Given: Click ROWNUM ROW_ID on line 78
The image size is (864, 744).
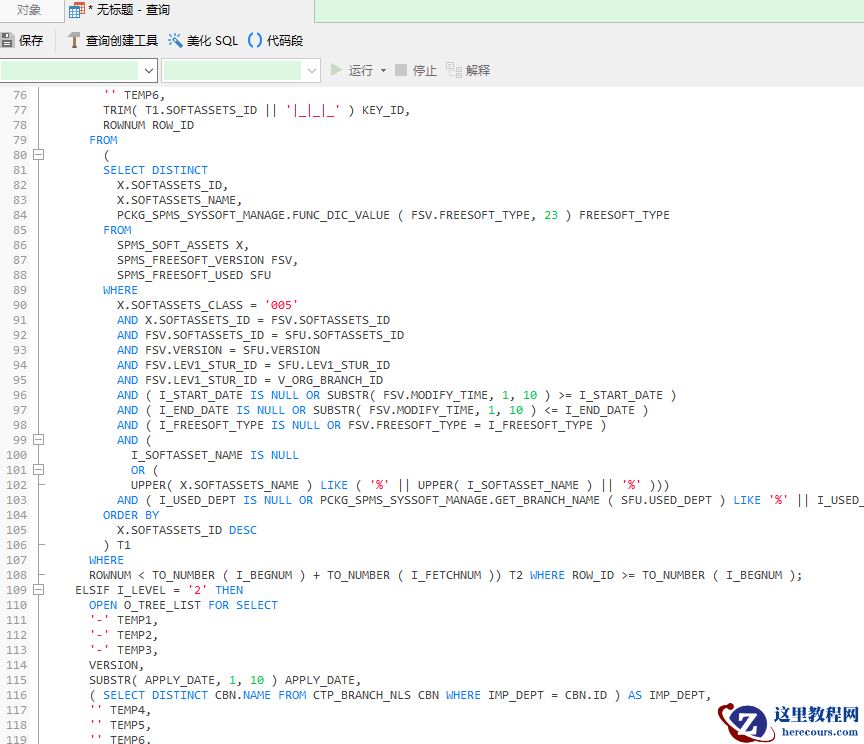Looking at the screenshot, I should [148, 125].
